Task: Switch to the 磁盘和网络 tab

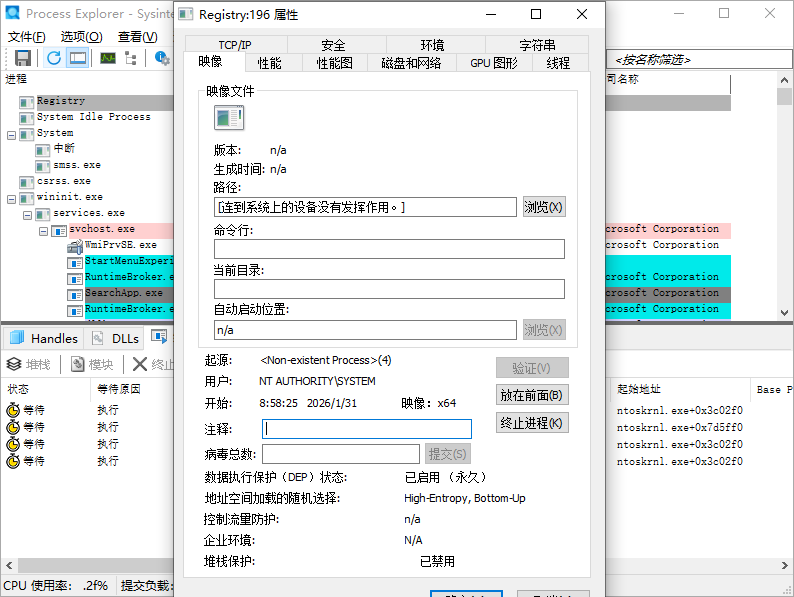Action: [411, 63]
